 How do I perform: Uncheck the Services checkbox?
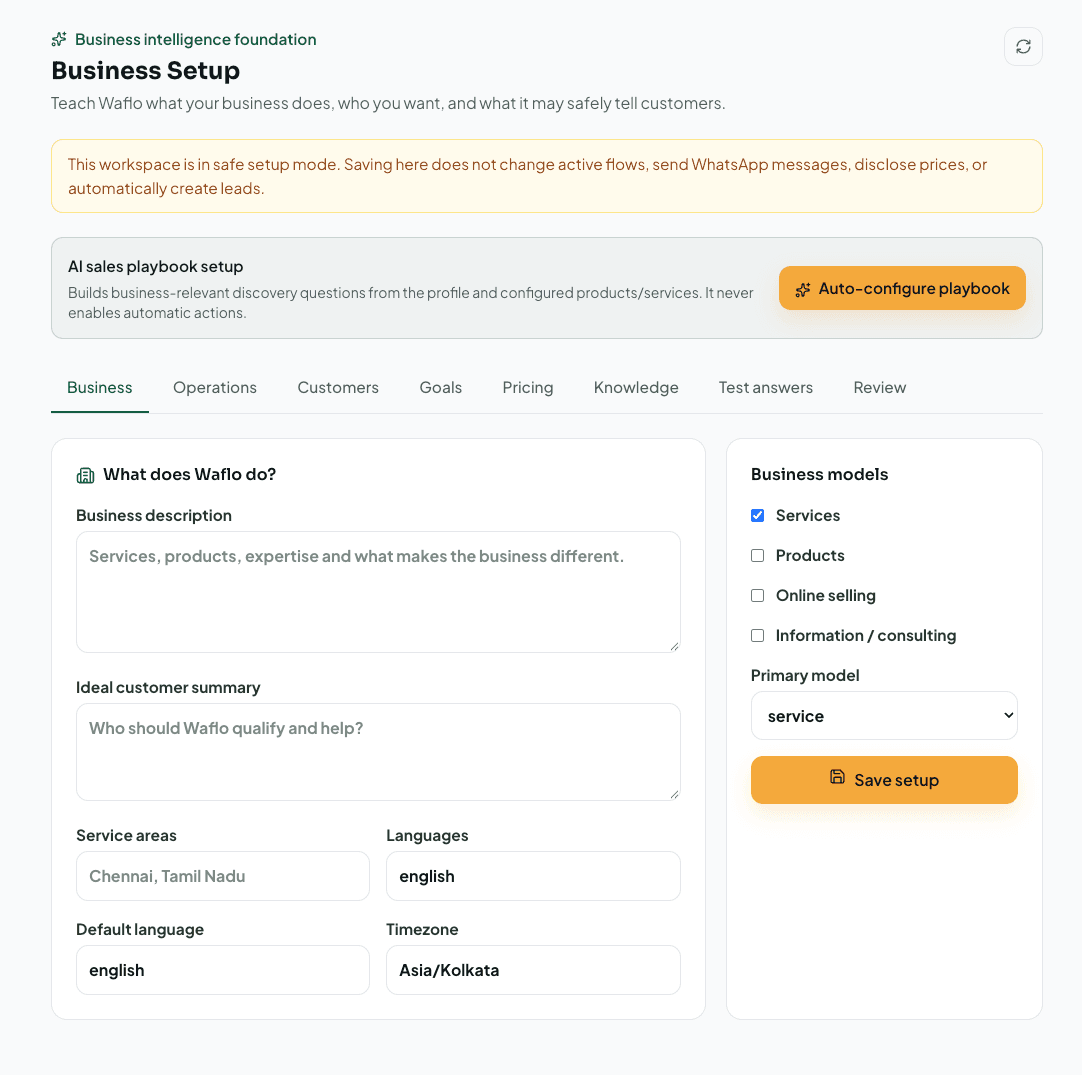(758, 515)
